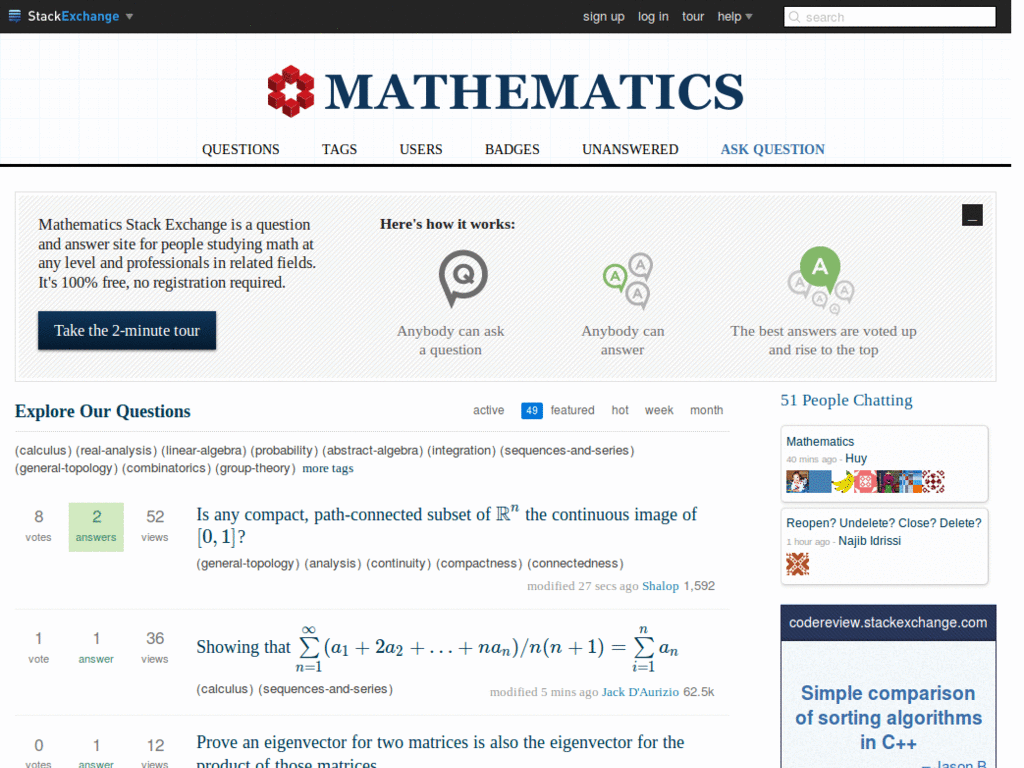Open the StackExchange network dropdown arrow
Image resolution: width=1024 pixels, height=768 pixels.
click(x=129, y=16)
